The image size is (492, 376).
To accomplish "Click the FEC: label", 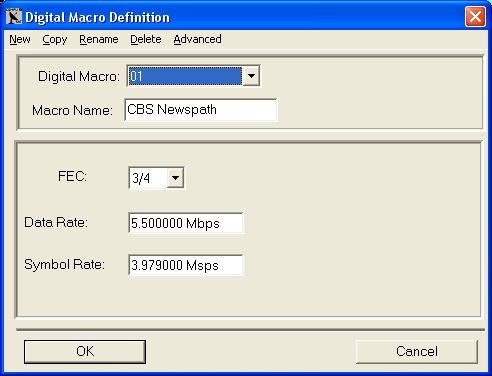I will [72, 176].
